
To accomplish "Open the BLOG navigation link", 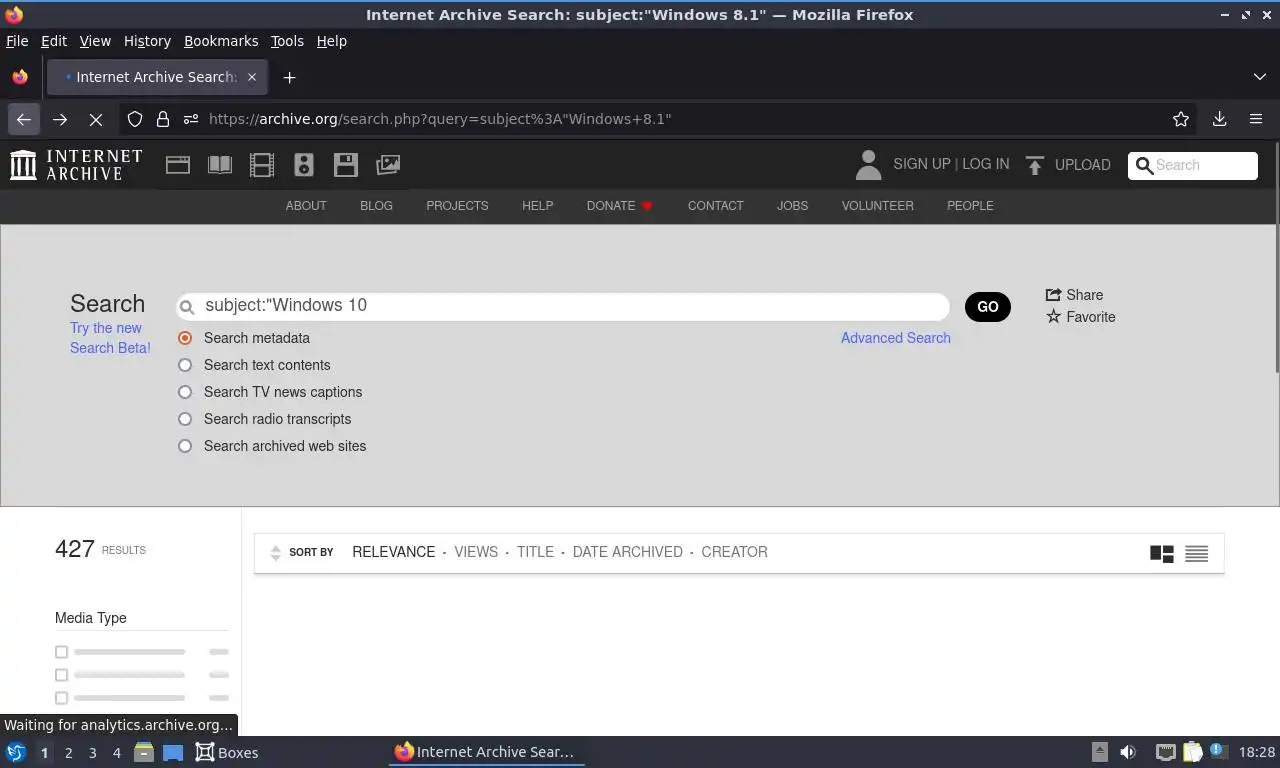I will [x=376, y=206].
